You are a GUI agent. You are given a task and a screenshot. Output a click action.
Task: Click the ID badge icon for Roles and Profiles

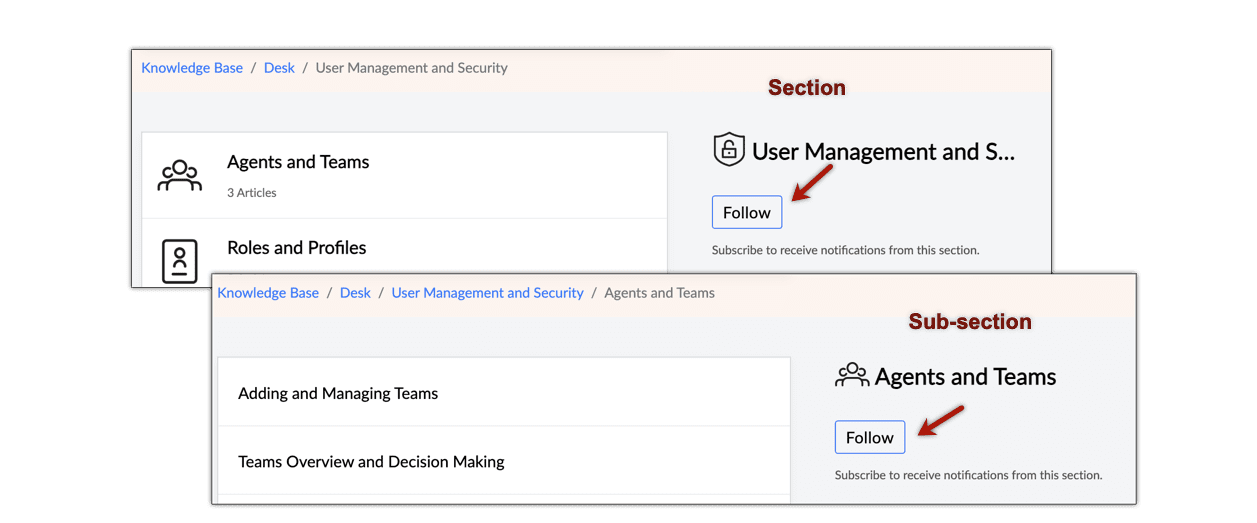coord(180,261)
